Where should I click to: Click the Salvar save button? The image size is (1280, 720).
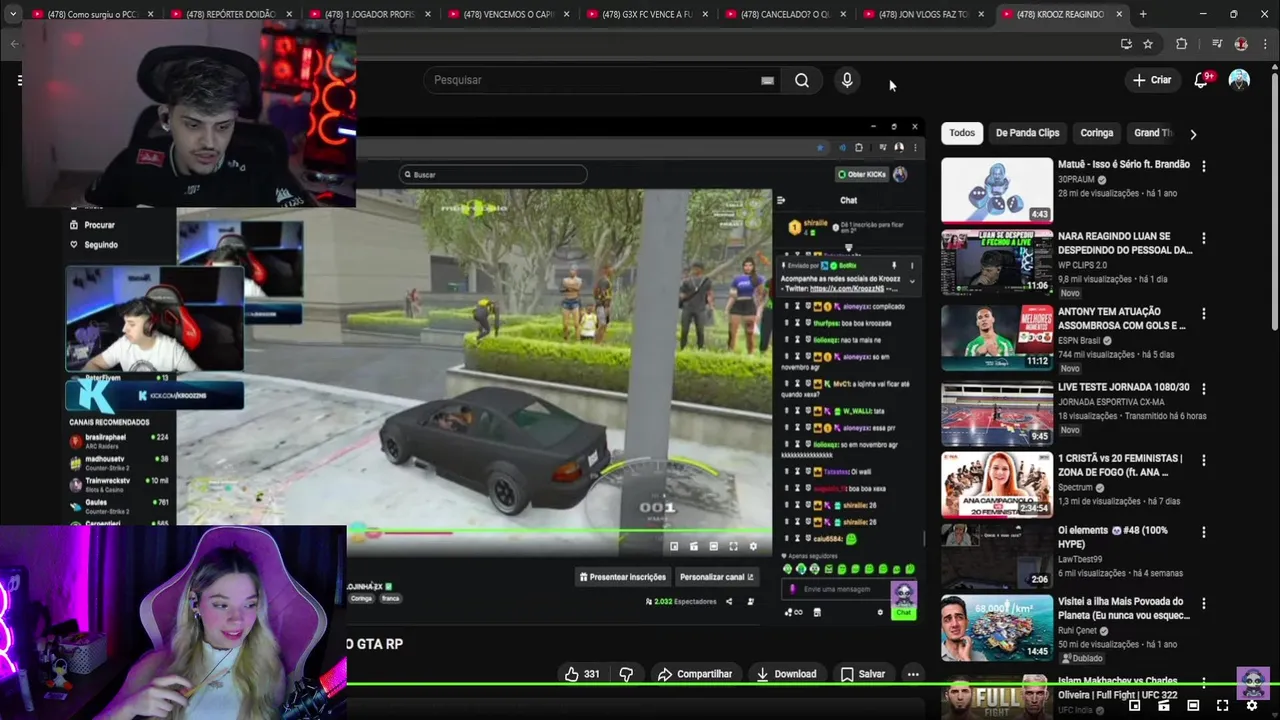[x=862, y=674]
